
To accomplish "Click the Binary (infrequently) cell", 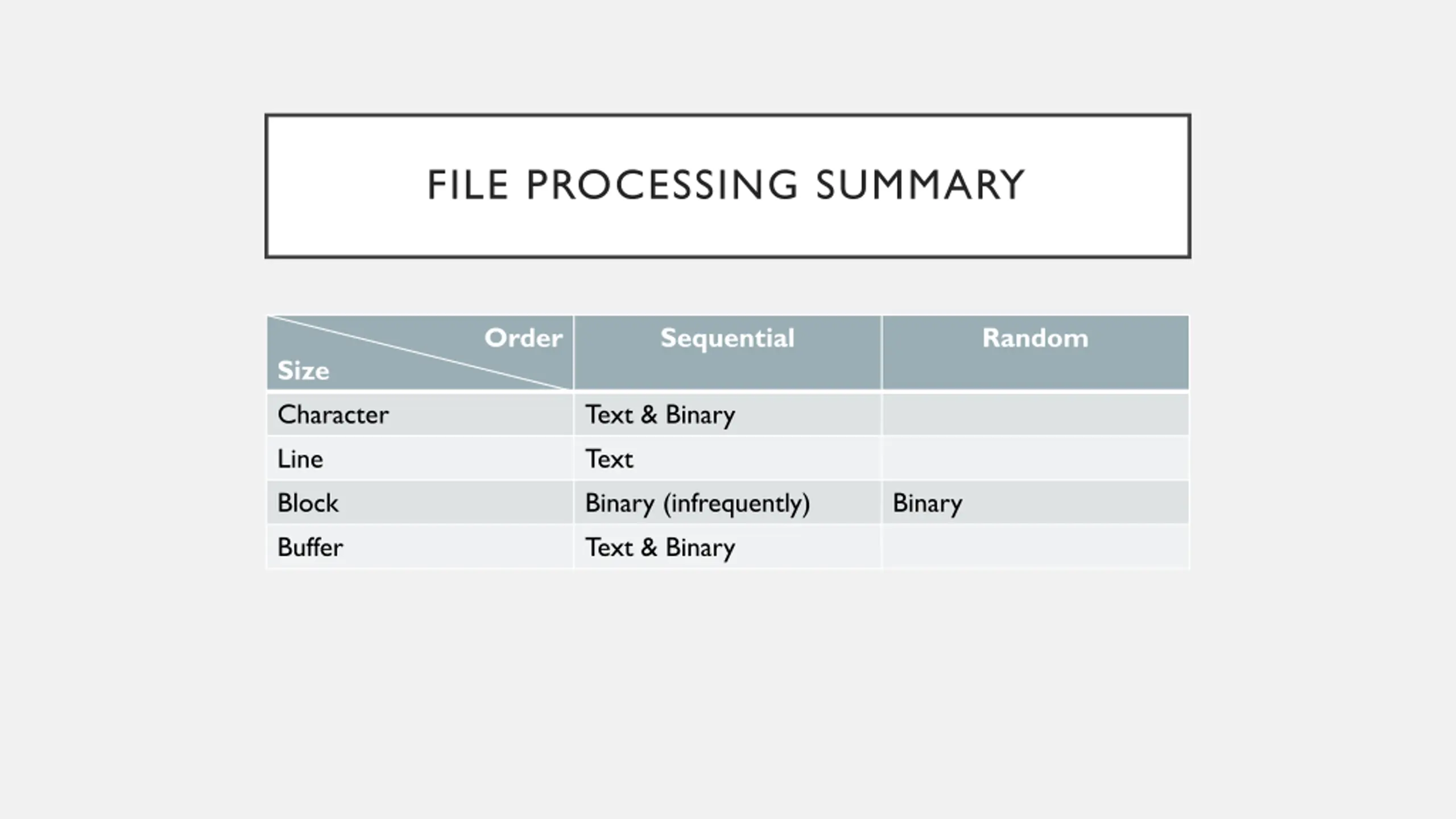I will pyautogui.click(x=697, y=503).
